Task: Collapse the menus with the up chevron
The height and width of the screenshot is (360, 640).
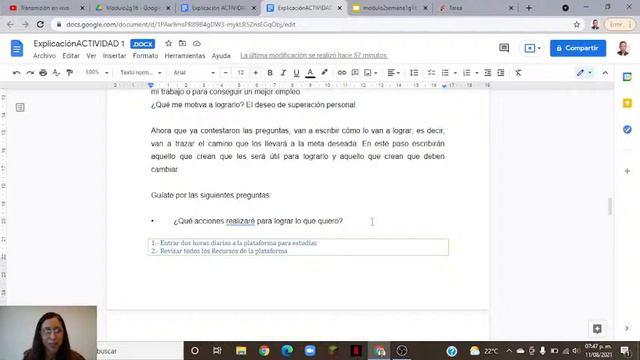Action: coord(605,73)
